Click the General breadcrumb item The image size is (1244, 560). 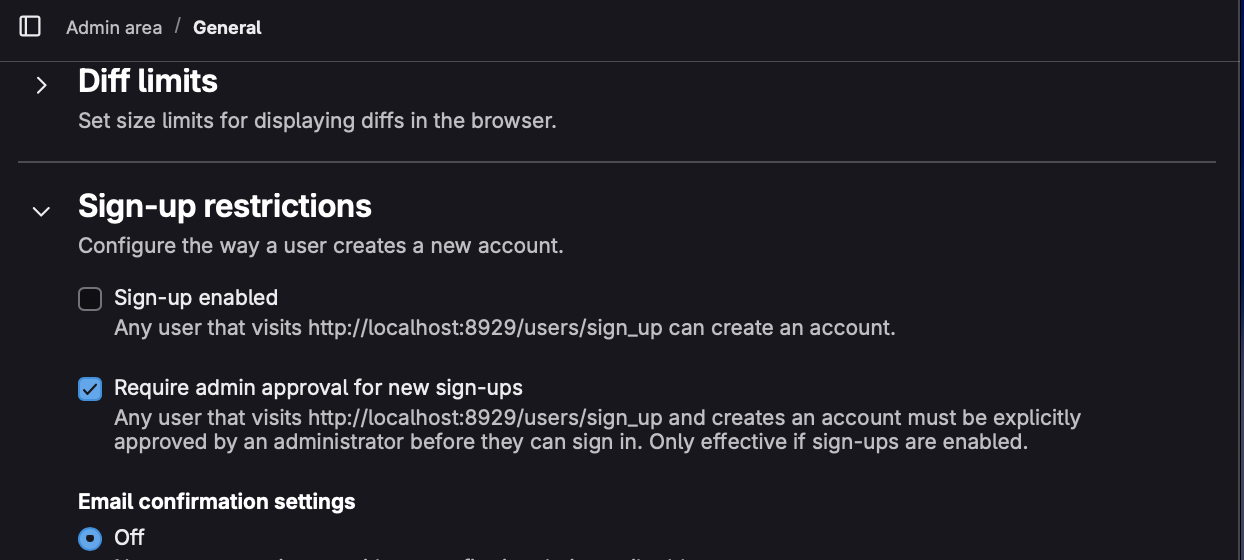point(227,28)
